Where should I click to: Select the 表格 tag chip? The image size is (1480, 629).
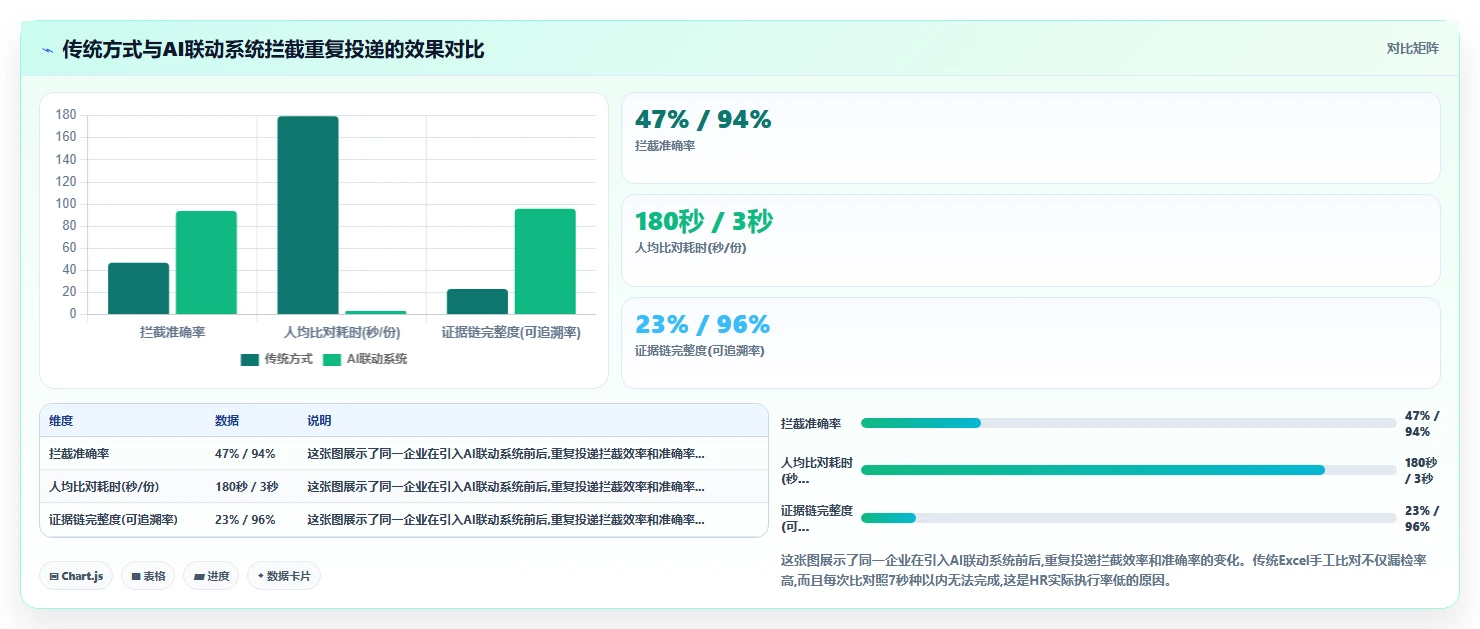[148, 576]
